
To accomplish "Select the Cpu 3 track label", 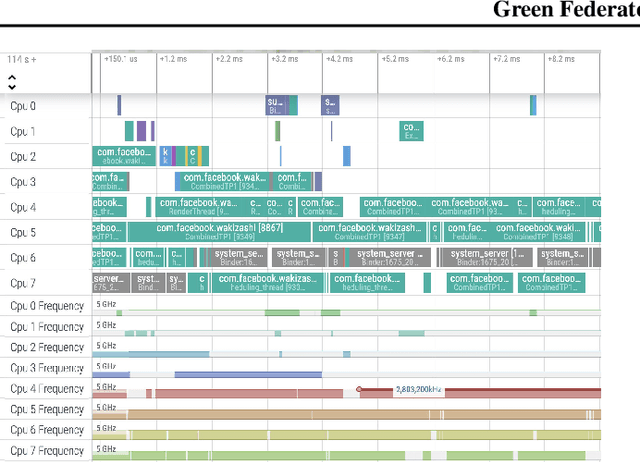I will (x=22, y=182).
